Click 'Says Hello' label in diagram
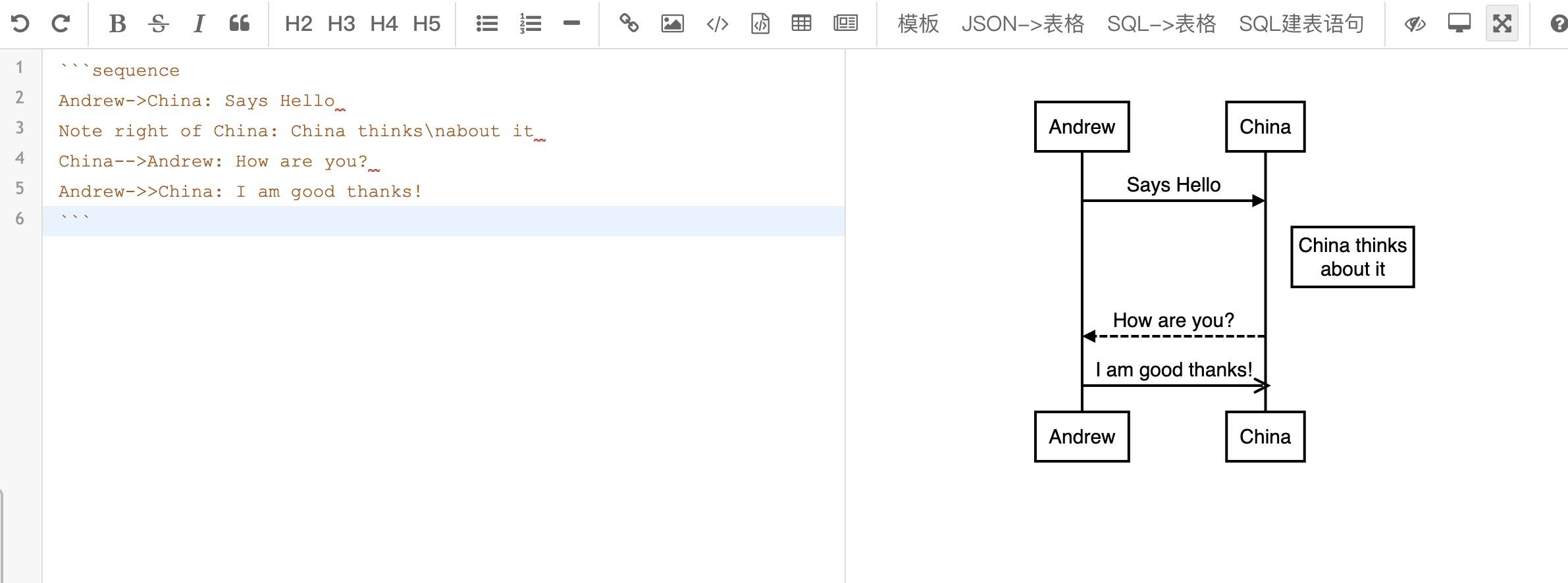Screen dimensions: 1568x583 [1173, 184]
